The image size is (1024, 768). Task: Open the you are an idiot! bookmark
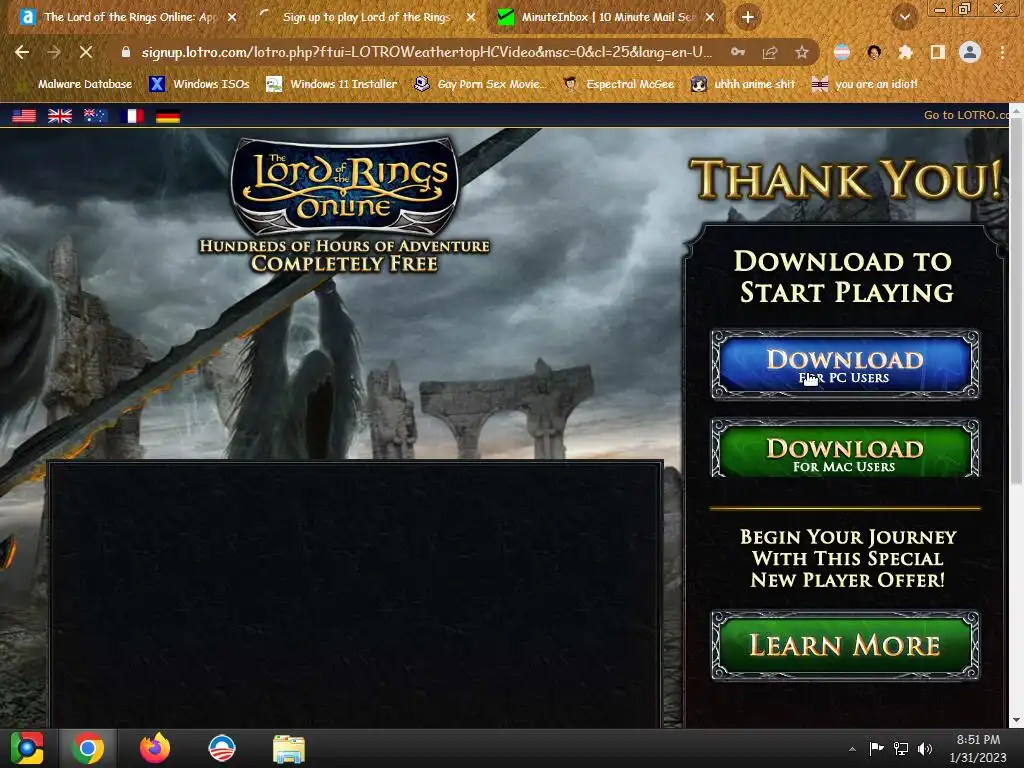coord(865,84)
